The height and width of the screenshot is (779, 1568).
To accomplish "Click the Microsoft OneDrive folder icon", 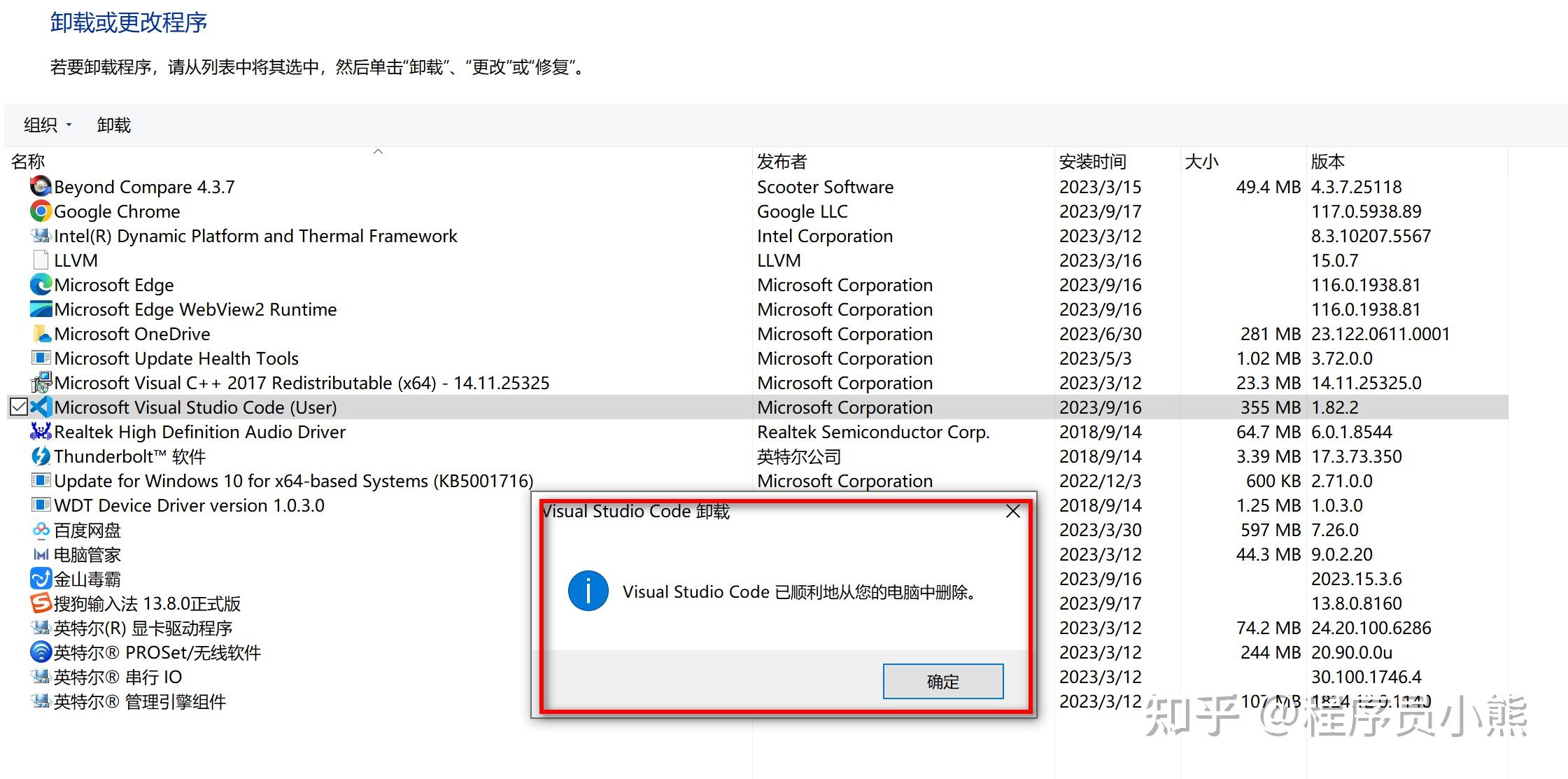I will (40, 334).
